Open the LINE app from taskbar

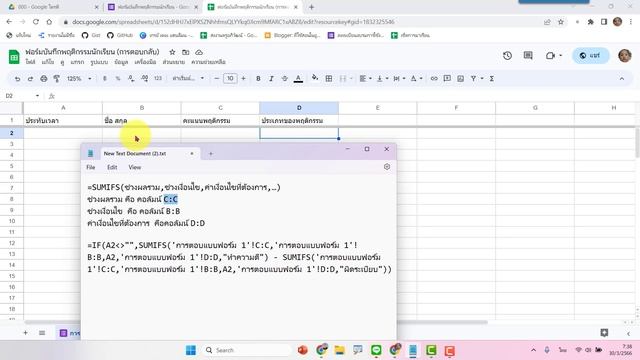click(376, 350)
